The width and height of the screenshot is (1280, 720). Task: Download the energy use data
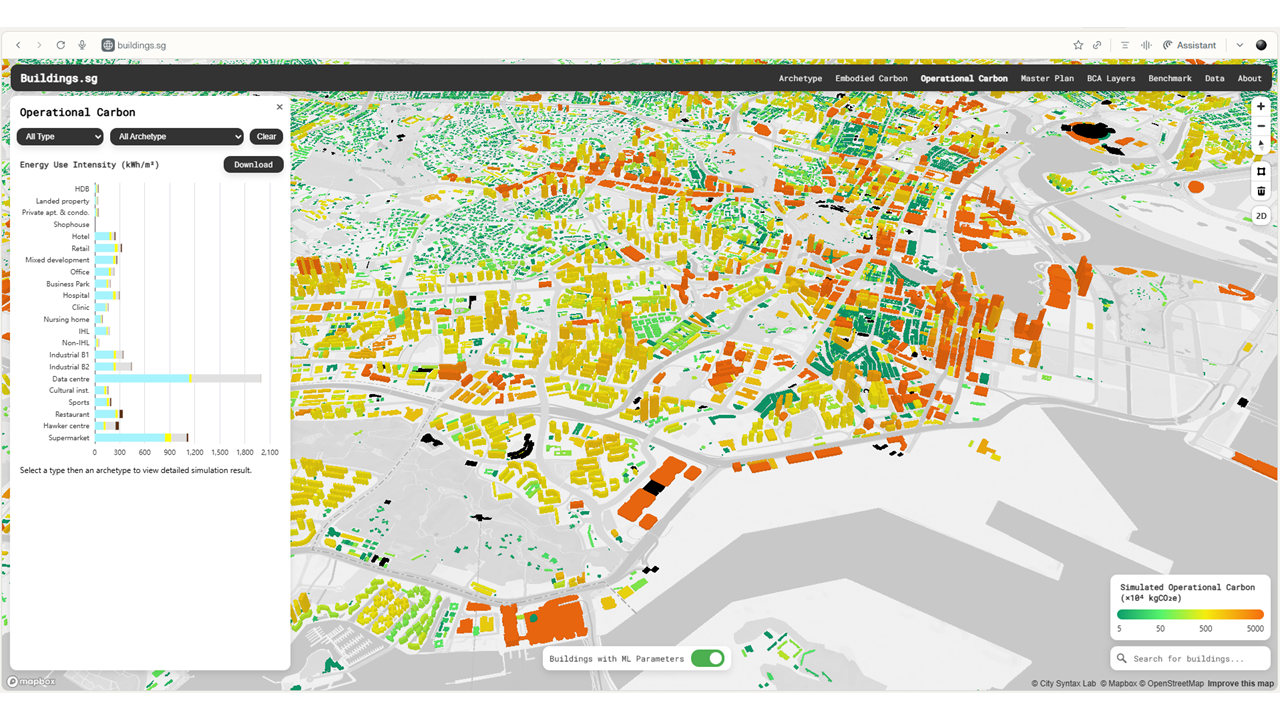tap(253, 165)
